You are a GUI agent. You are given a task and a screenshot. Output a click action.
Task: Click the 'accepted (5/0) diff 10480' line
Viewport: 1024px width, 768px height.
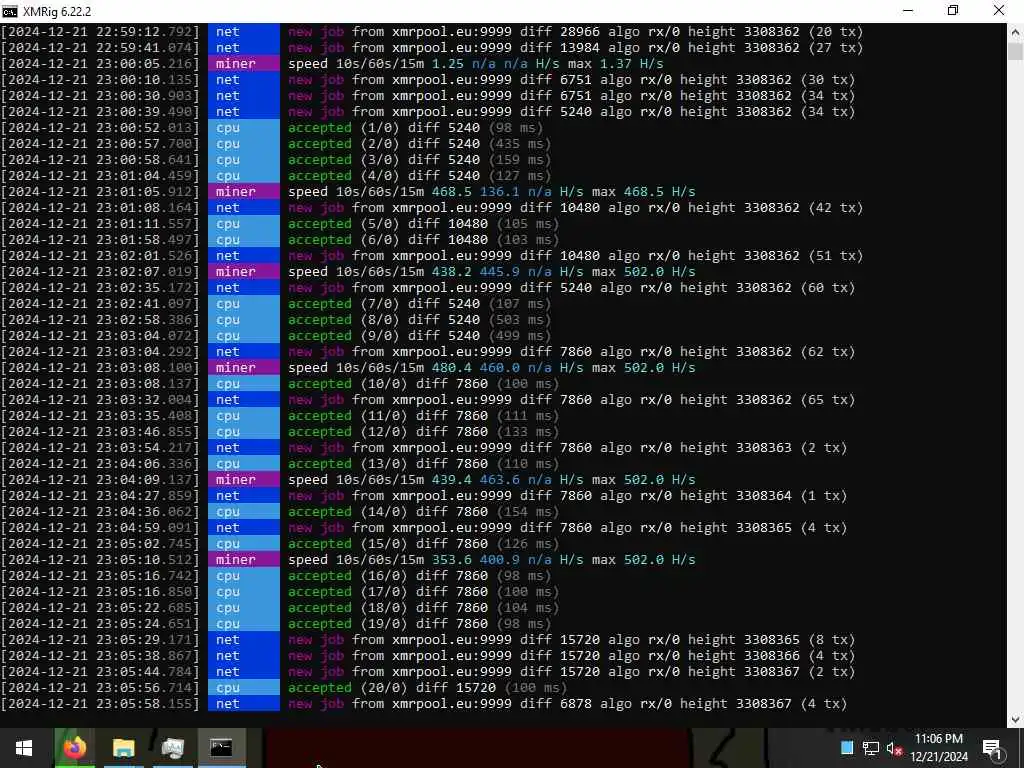coord(280,224)
